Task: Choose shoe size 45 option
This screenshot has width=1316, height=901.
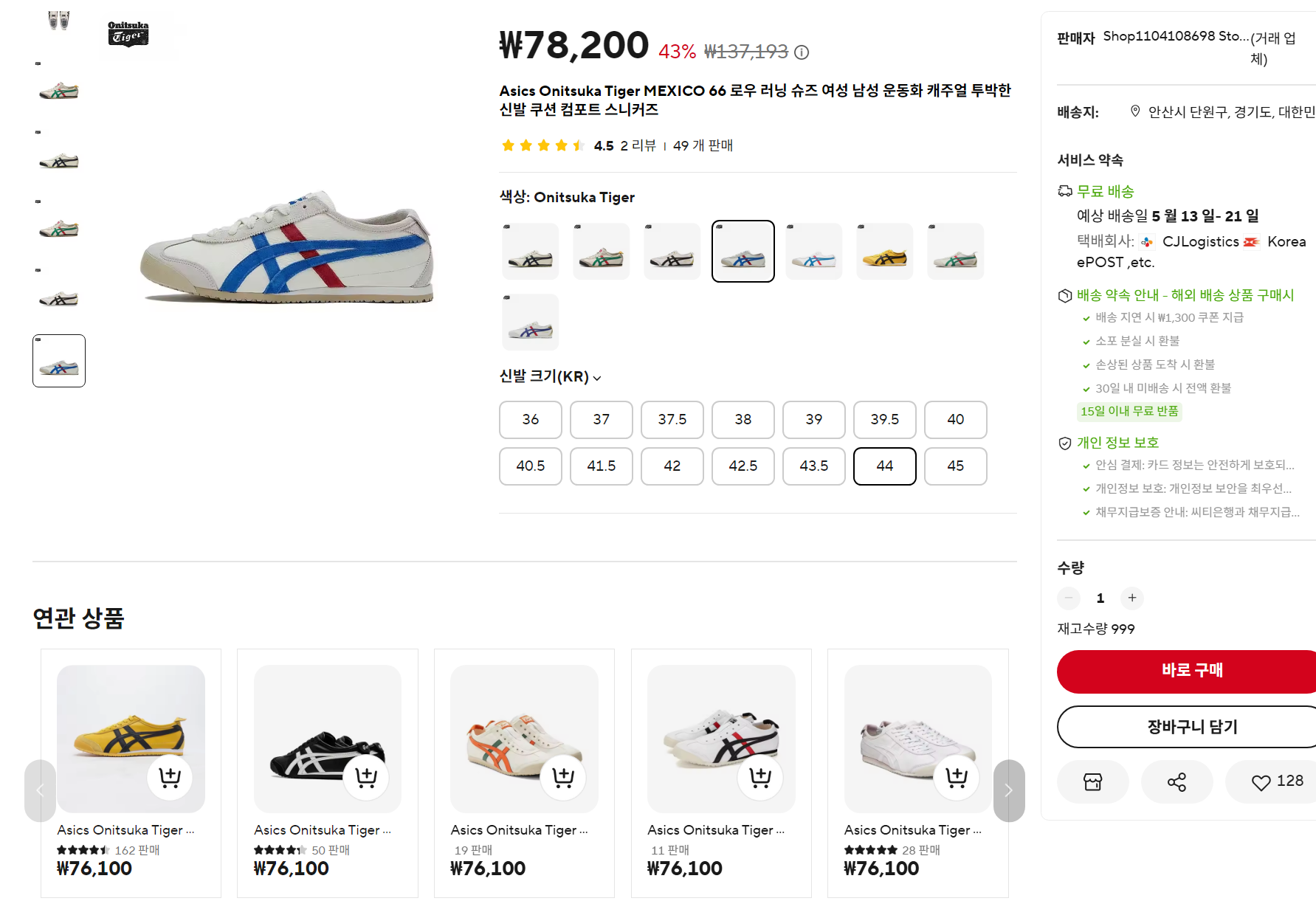Action: point(956,466)
